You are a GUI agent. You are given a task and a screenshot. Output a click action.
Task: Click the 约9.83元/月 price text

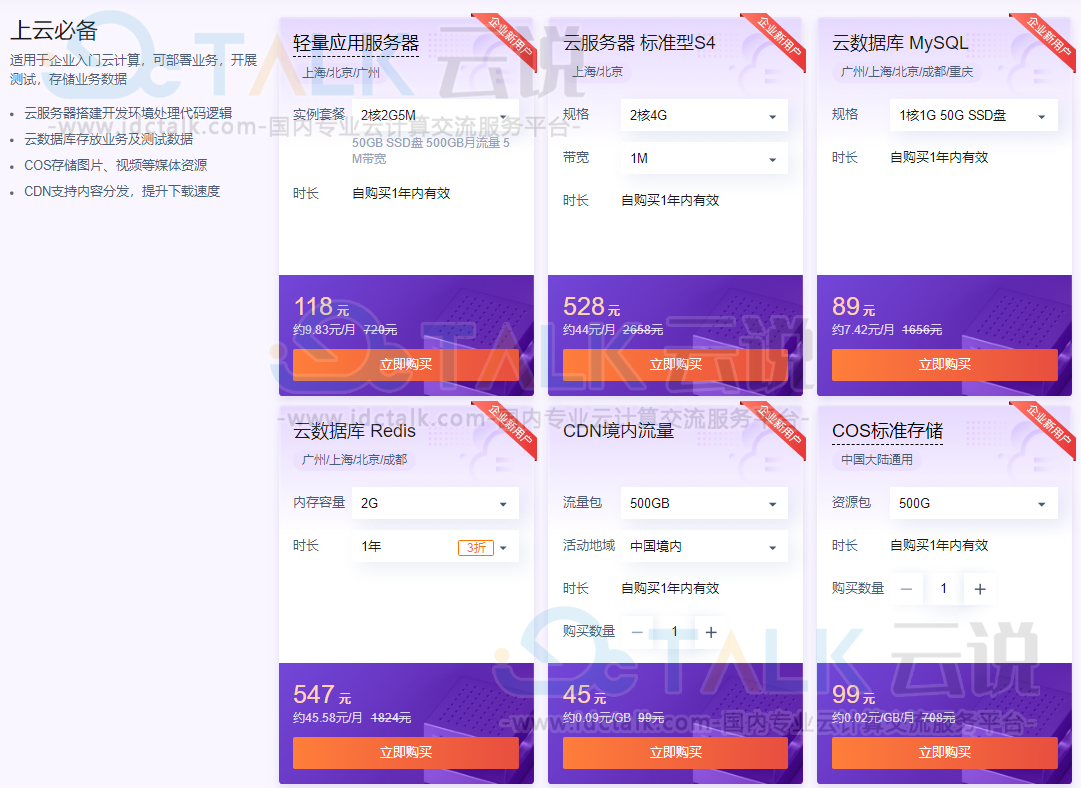point(324,330)
